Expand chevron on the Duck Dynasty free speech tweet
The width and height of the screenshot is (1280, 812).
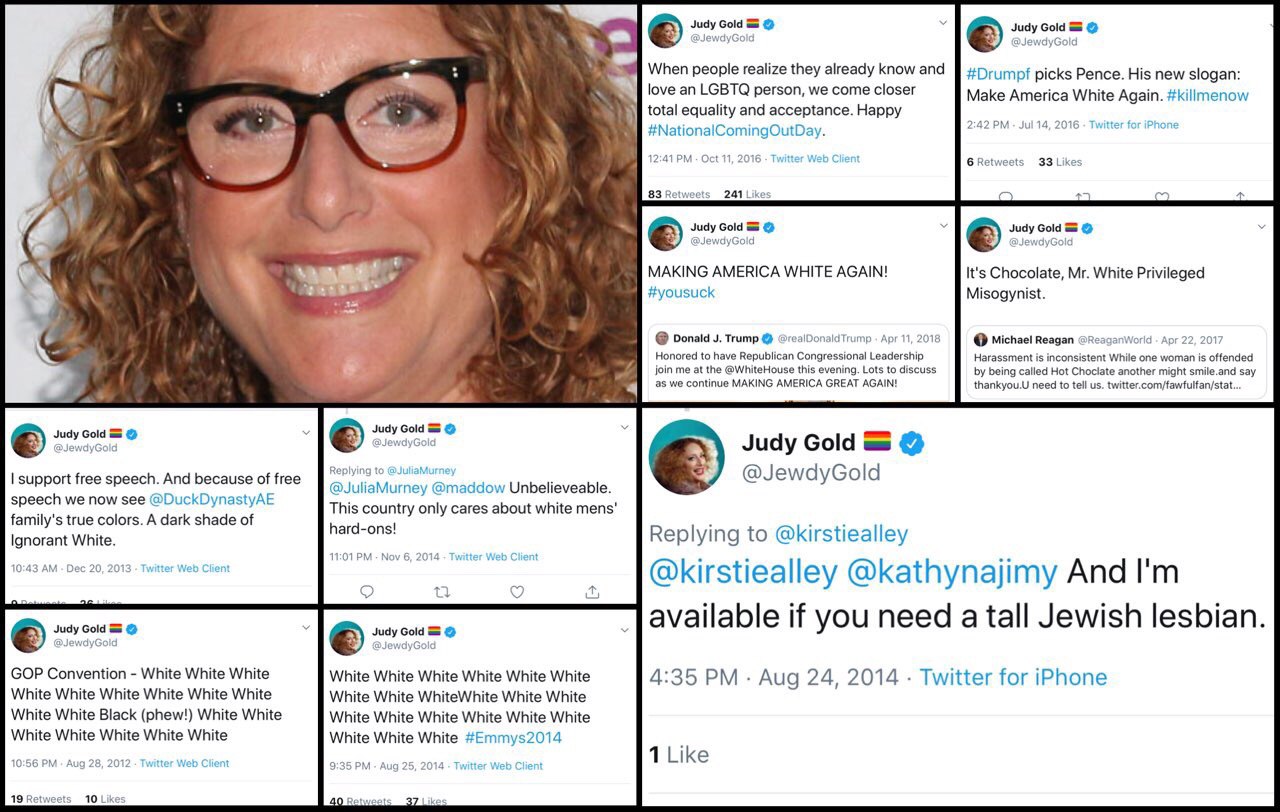(306, 433)
